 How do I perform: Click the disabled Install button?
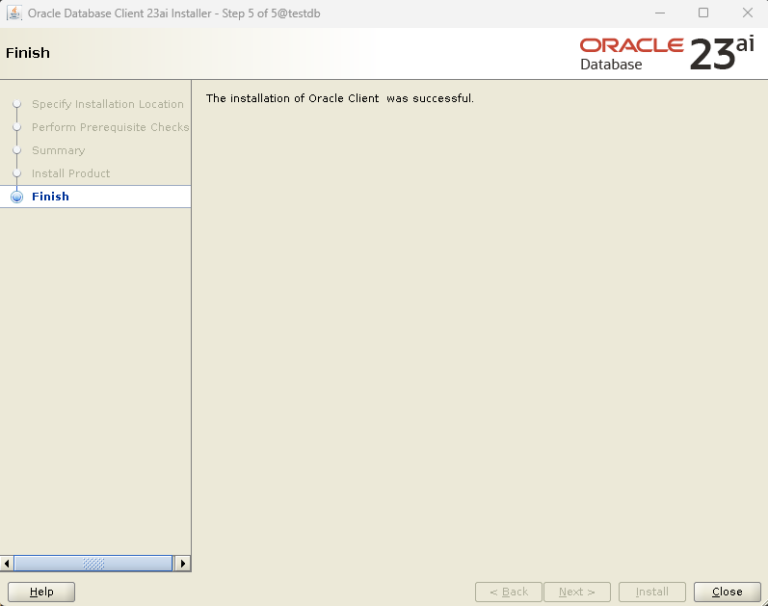click(x=652, y=592)
